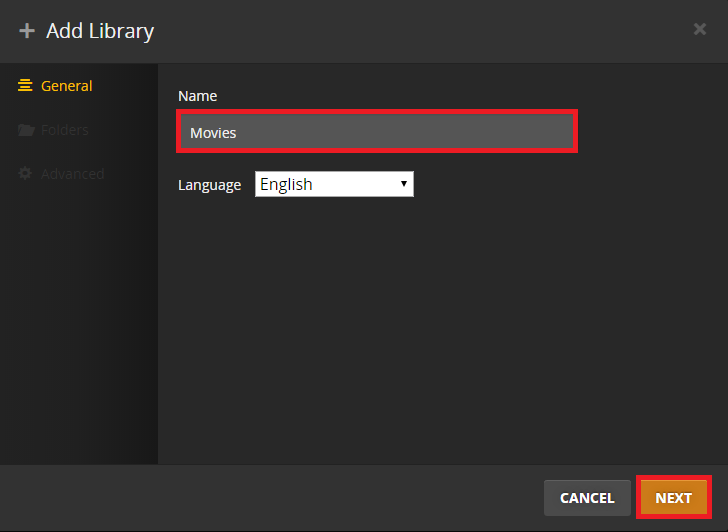Viewport: 728px width, 532px height.
Task: Switch to the Folders tab
Action: 64,130
